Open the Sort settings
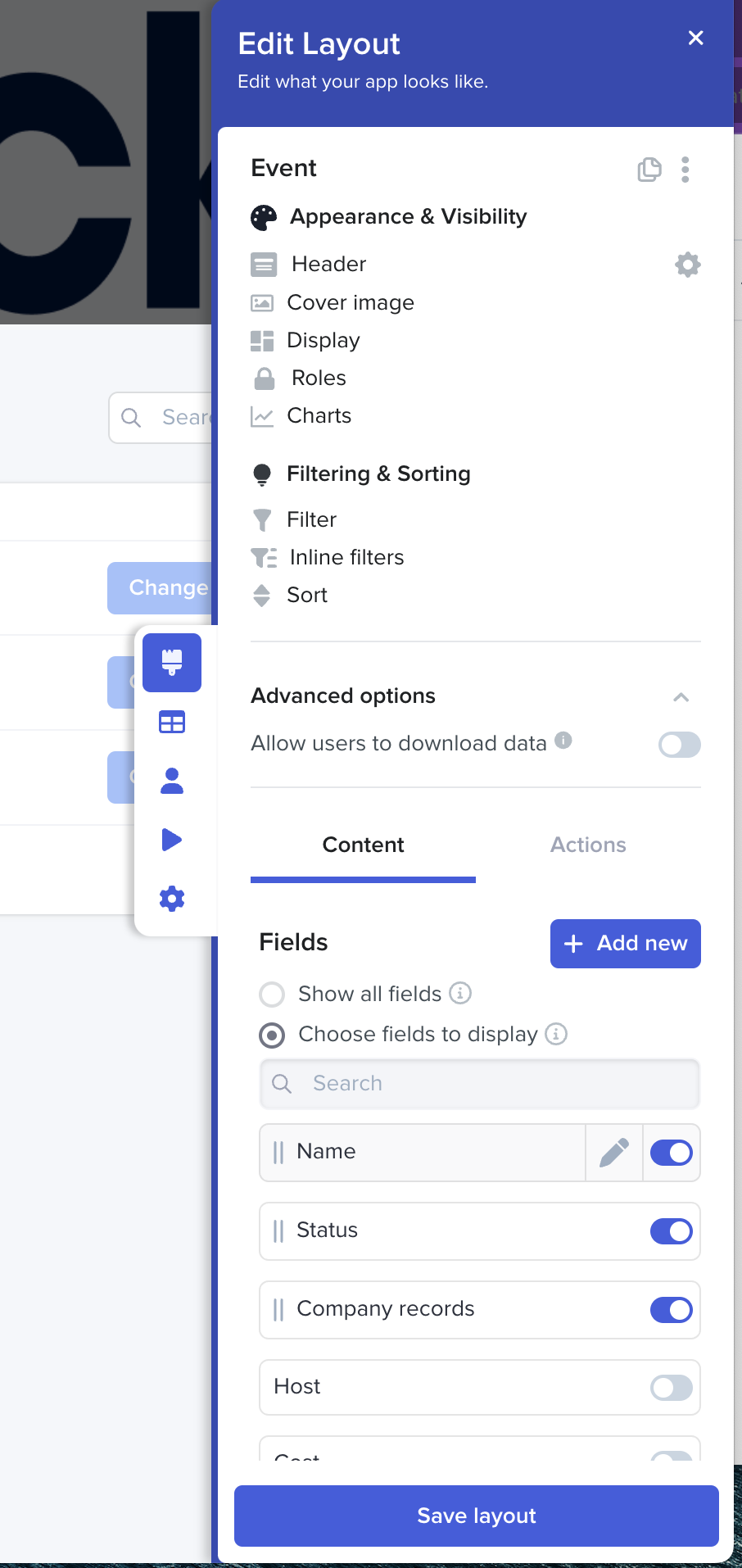Image resolution: width=742 pixels, height=1568 pixels. pyautogui.click(x=307, y=596)
